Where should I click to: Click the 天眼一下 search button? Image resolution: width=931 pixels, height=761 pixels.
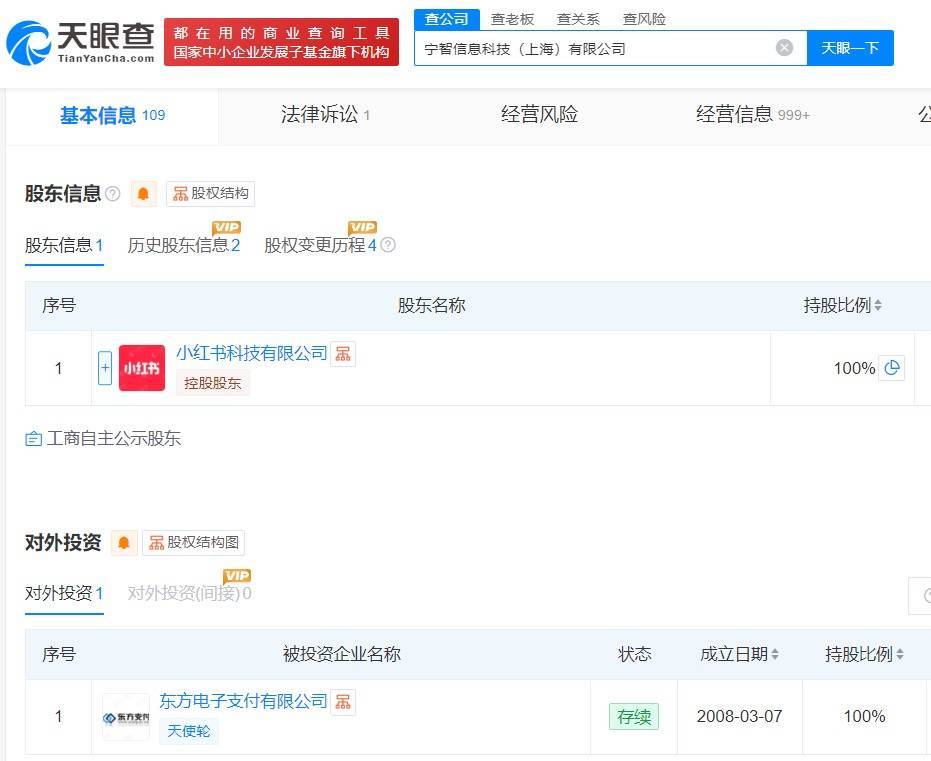pos(849,47)
